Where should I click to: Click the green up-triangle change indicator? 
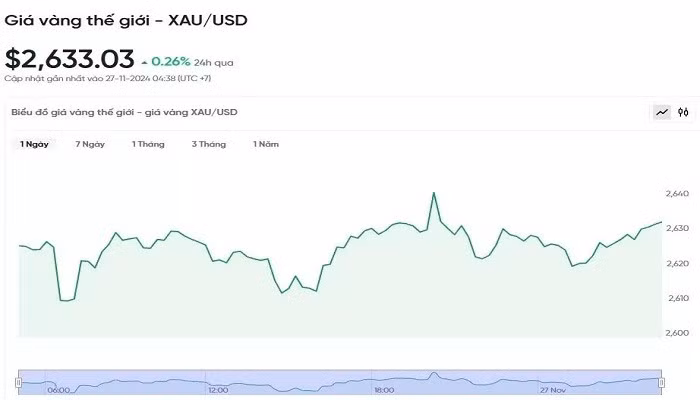[x=145, y=62]
